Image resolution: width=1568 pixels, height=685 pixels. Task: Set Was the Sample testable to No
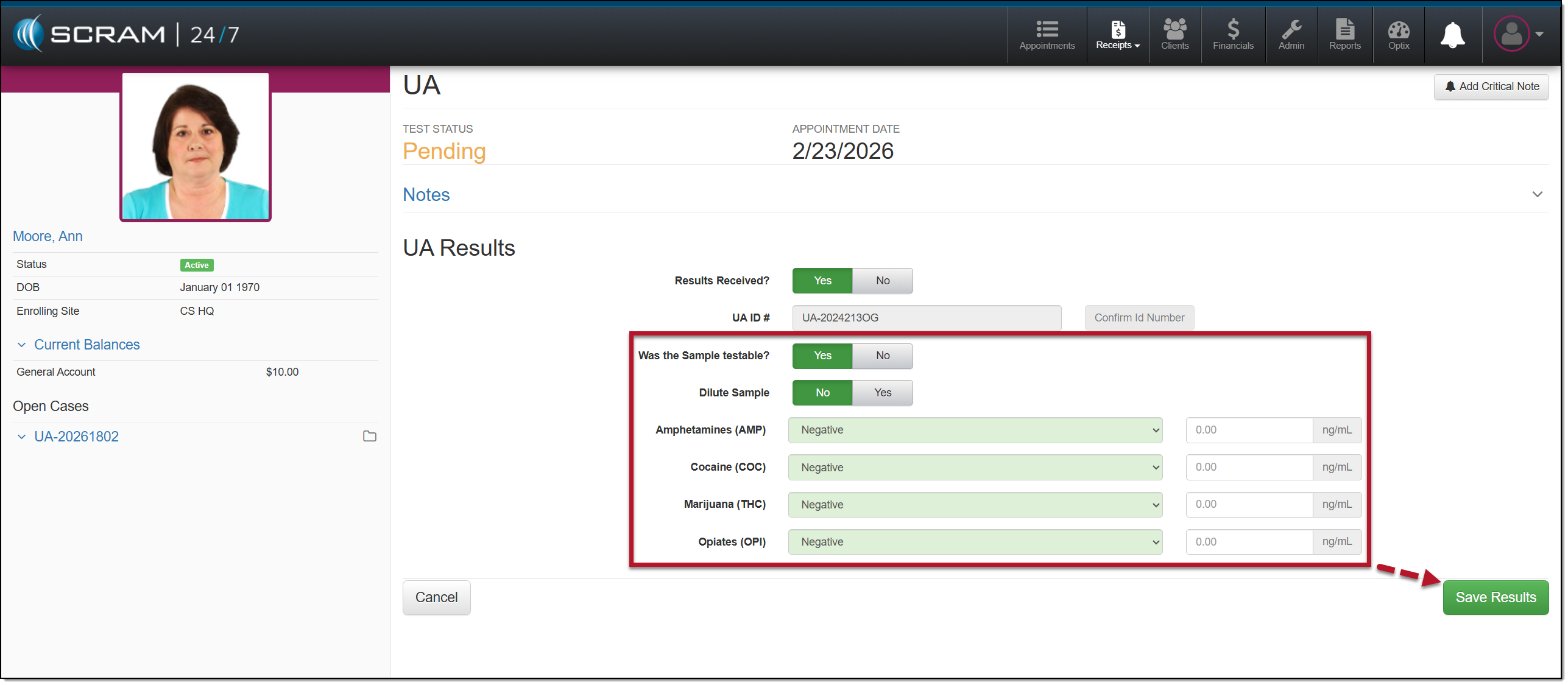(882, 356)
